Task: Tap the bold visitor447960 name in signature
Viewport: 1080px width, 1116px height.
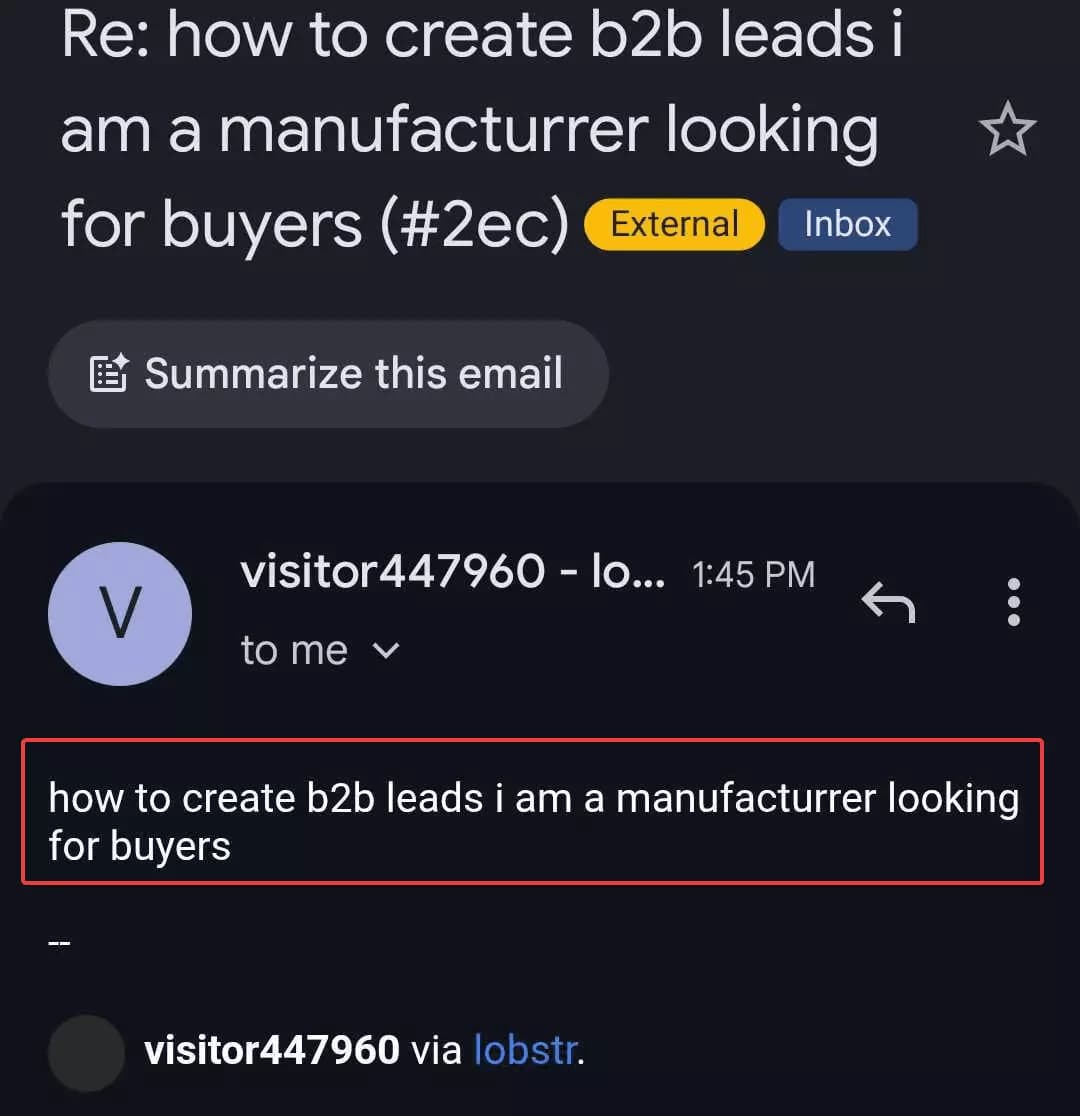Action: 271,1050
